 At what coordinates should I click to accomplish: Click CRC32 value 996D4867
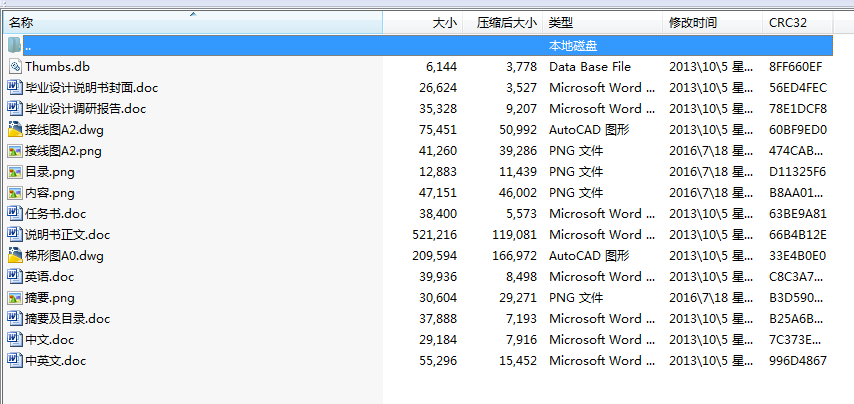pyautogui.click(x=798, y=360)
